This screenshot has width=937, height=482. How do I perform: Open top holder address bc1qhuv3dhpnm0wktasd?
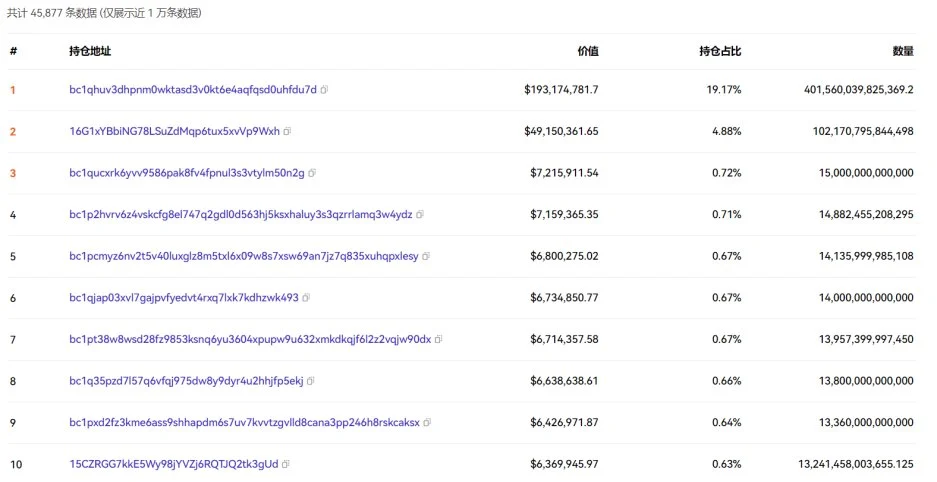(192, 90)
